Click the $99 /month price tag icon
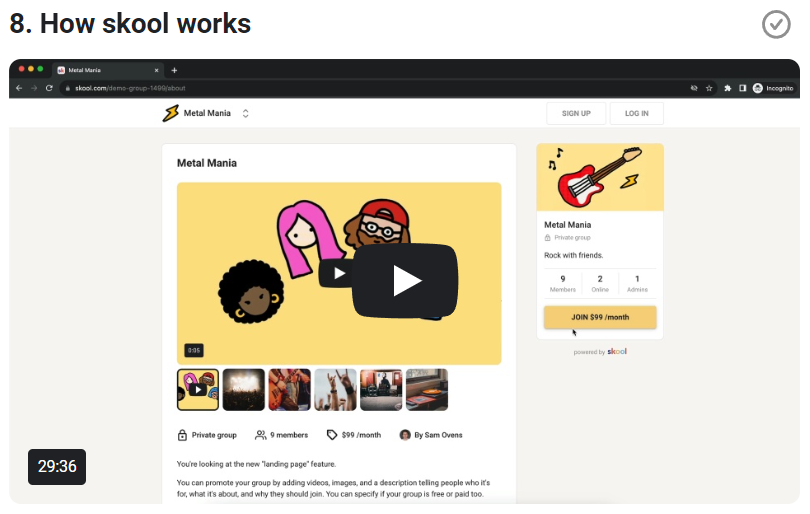Viewport: 810px width, 514px height. (332, 435)
